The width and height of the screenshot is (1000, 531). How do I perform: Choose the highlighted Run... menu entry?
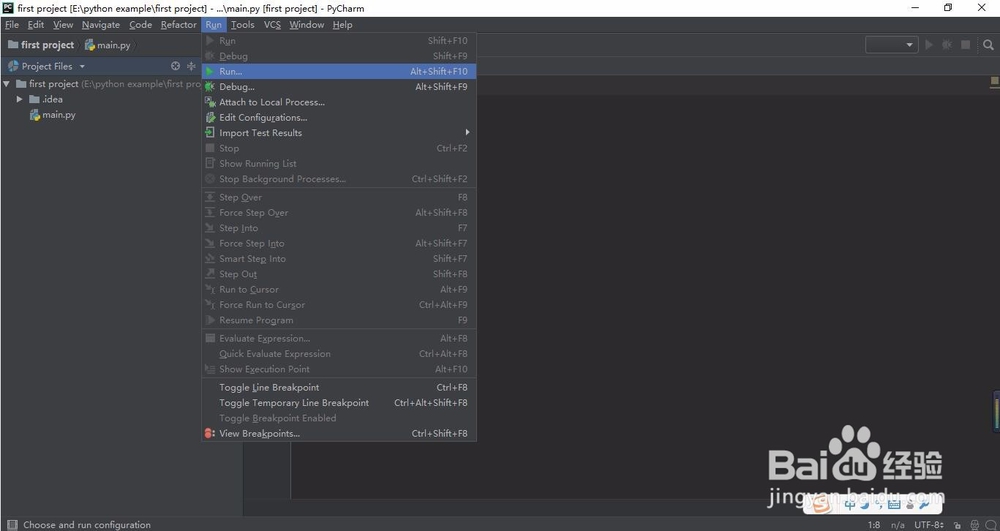[x=339, y=71]
